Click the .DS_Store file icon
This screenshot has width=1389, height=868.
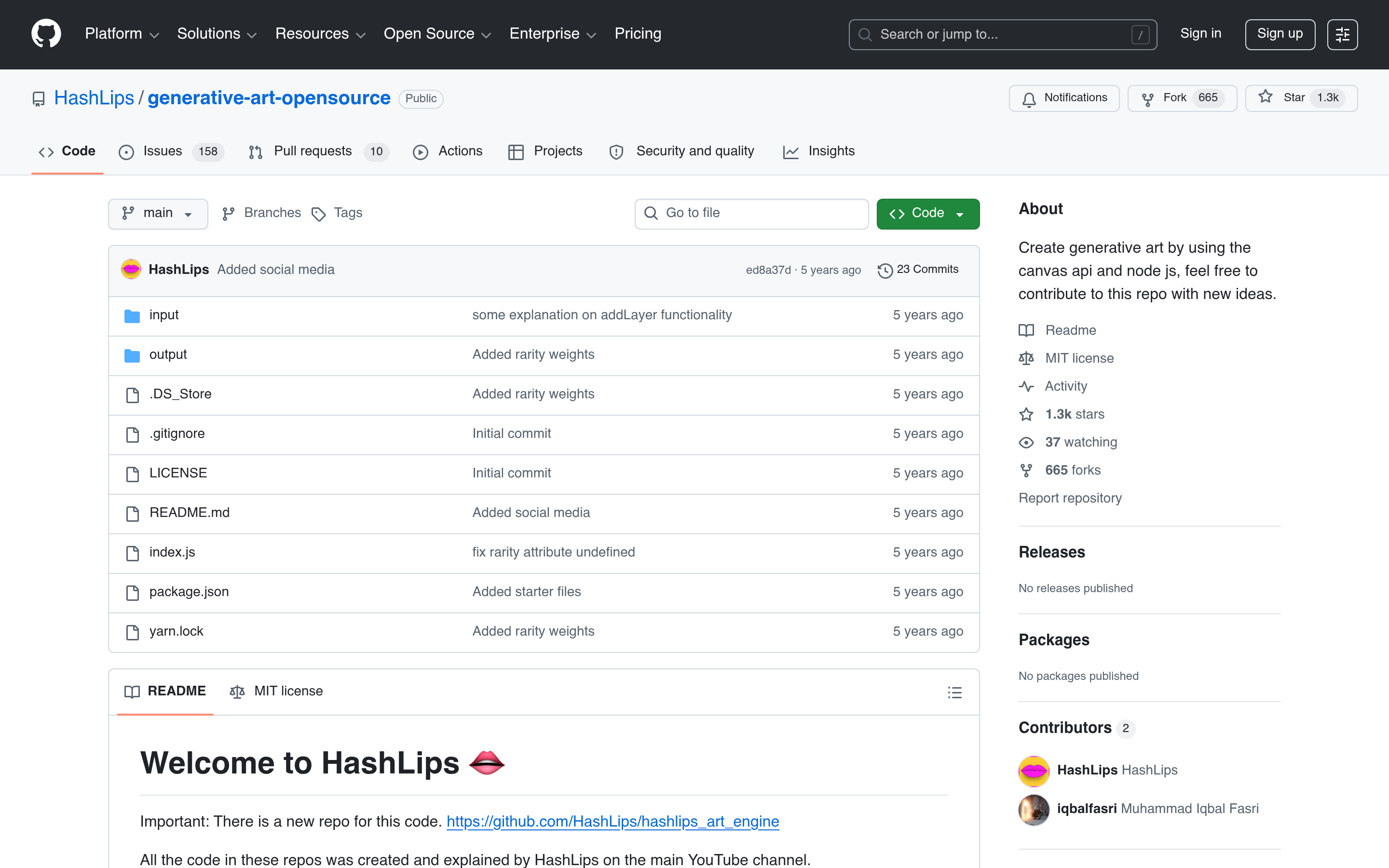pyautogui.click(x=132, y=395)
